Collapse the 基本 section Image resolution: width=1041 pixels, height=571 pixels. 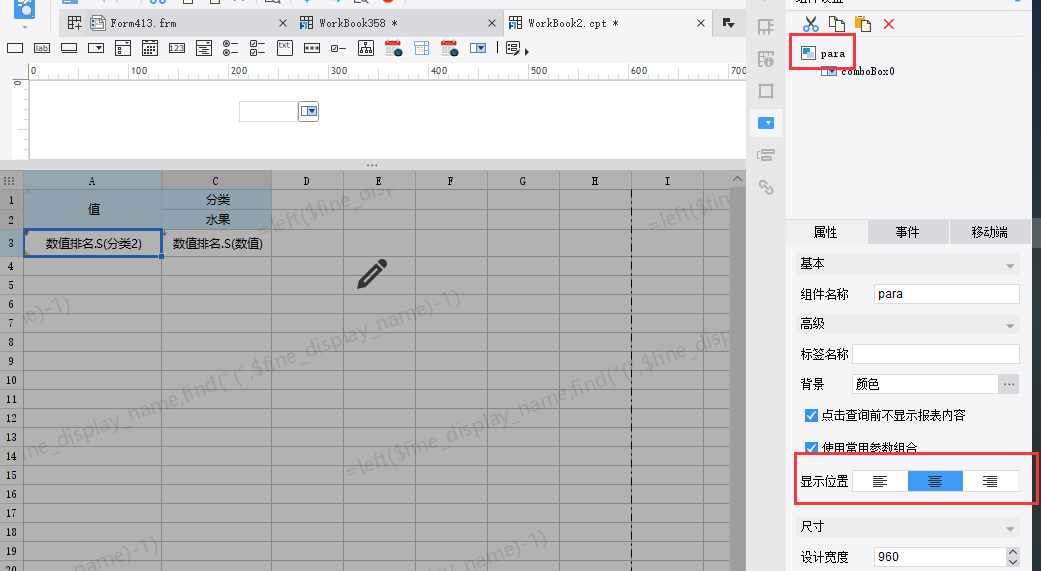click(1010, 266)
